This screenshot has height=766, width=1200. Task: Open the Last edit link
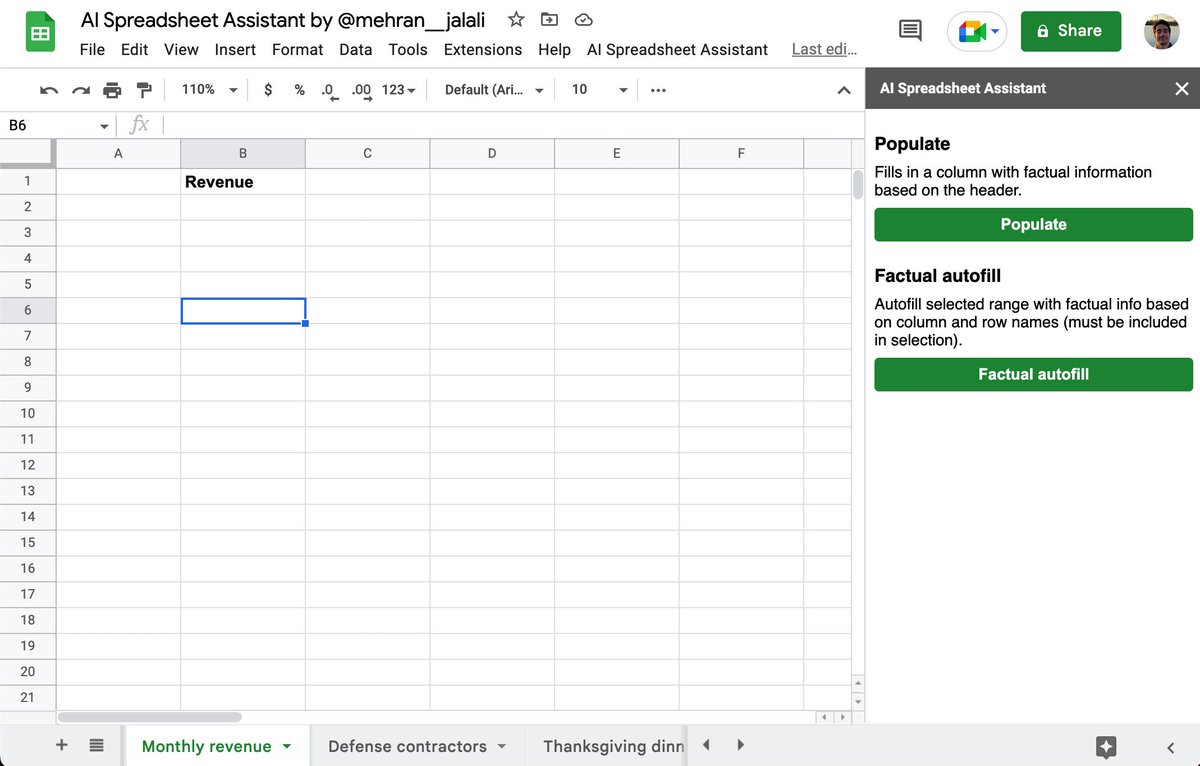824,49
